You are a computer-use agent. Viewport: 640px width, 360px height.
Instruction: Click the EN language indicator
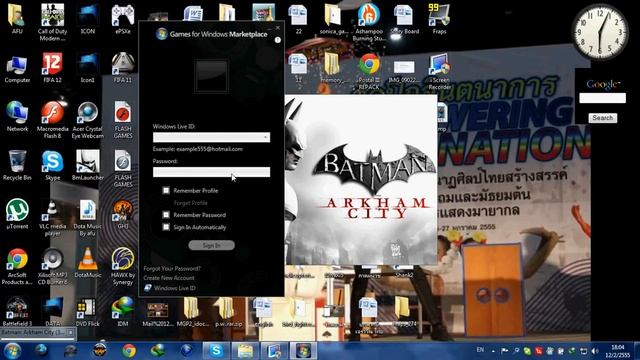pos(480,350)
